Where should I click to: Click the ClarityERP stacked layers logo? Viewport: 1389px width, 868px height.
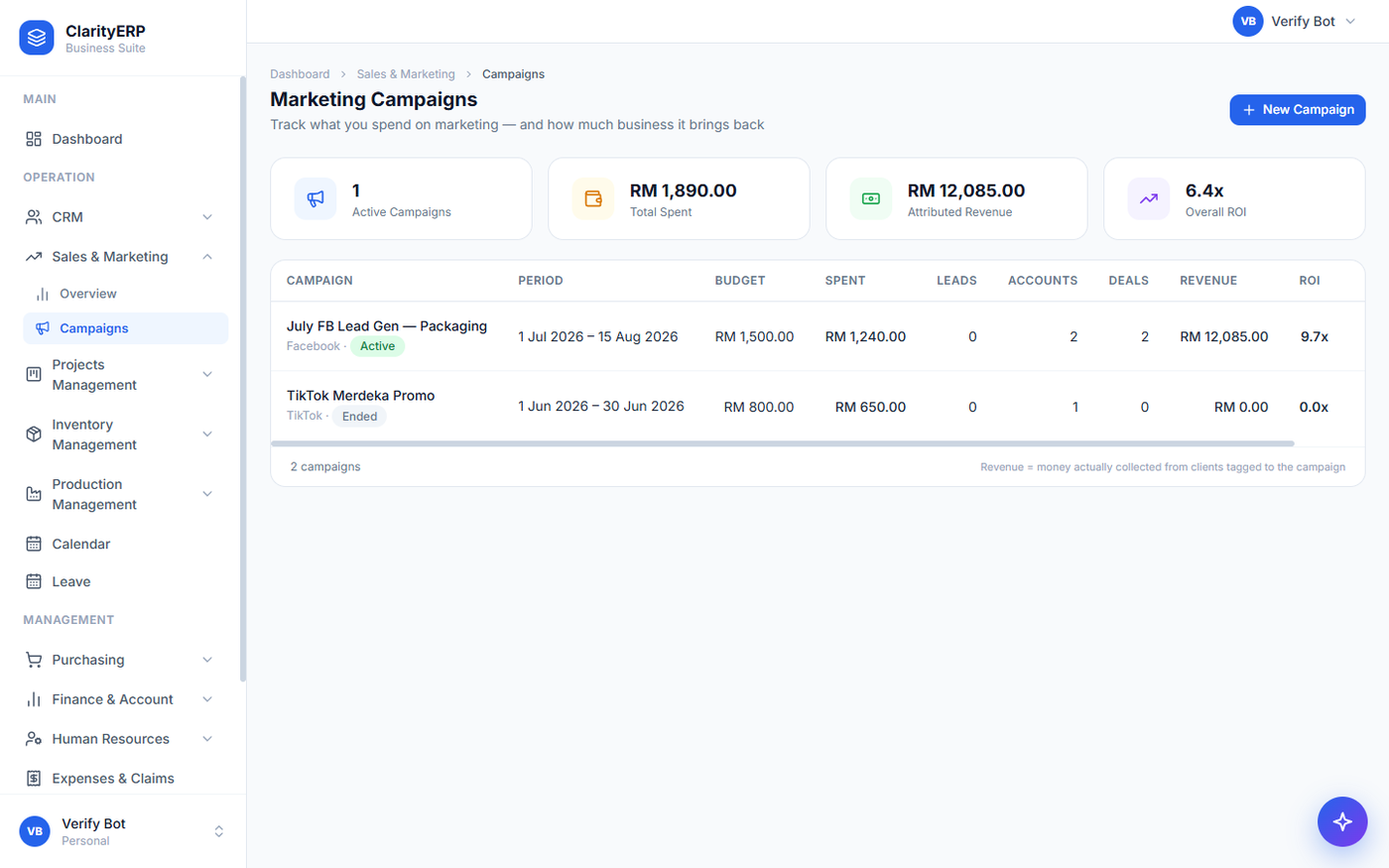pos(37,38)
